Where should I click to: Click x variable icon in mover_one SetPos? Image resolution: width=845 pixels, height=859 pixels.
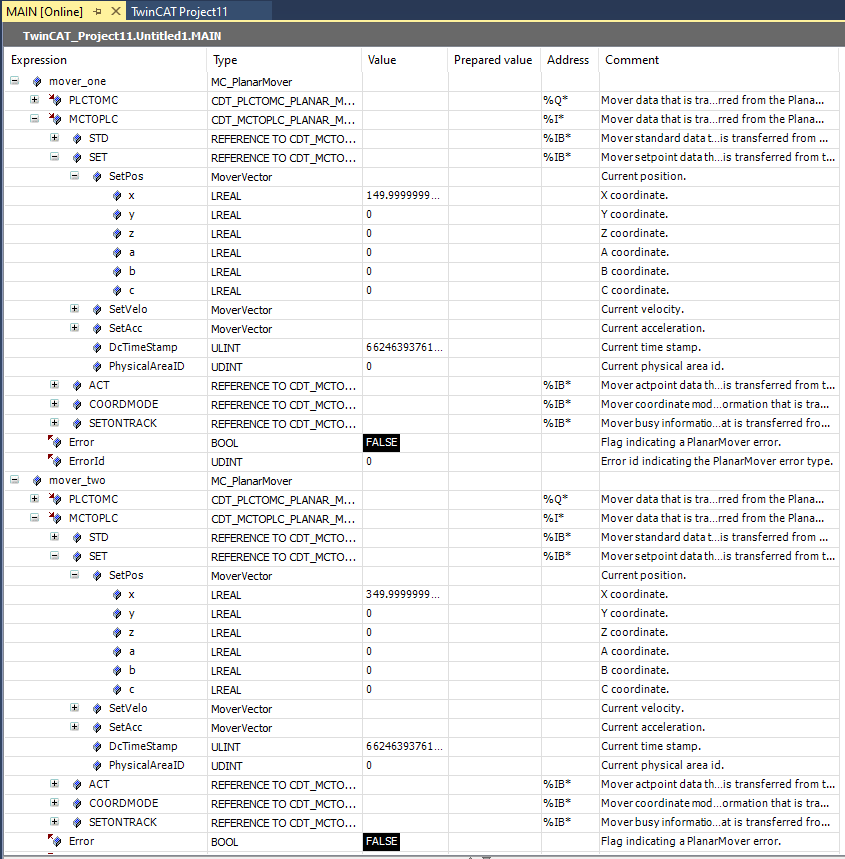(x=117, y=196)
